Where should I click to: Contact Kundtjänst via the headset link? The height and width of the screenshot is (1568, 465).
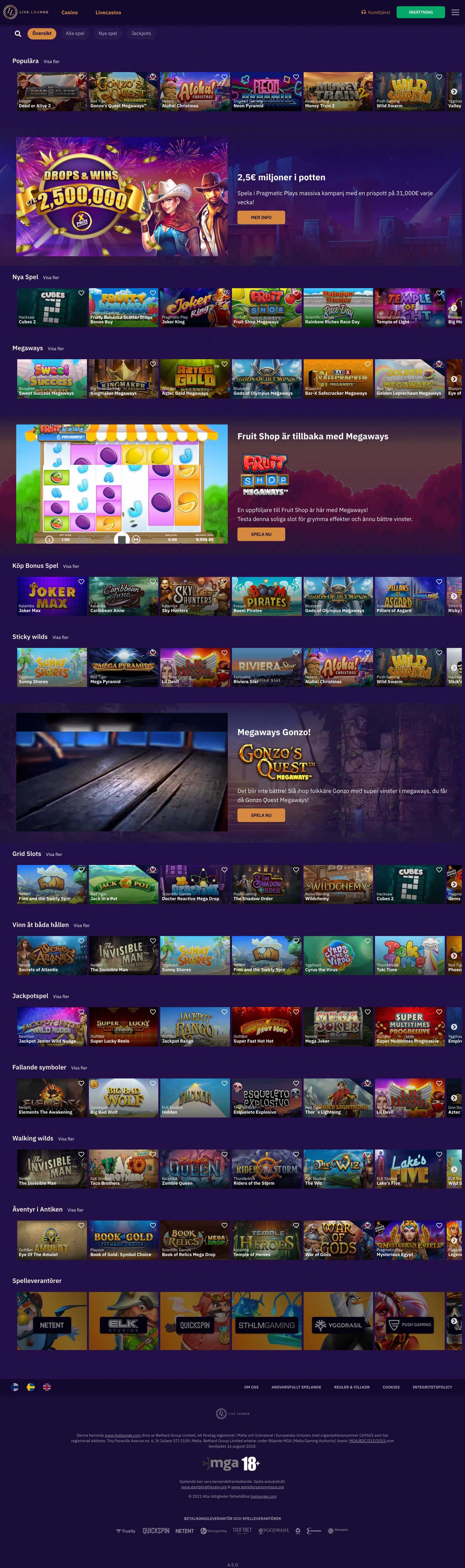[376, 12]
